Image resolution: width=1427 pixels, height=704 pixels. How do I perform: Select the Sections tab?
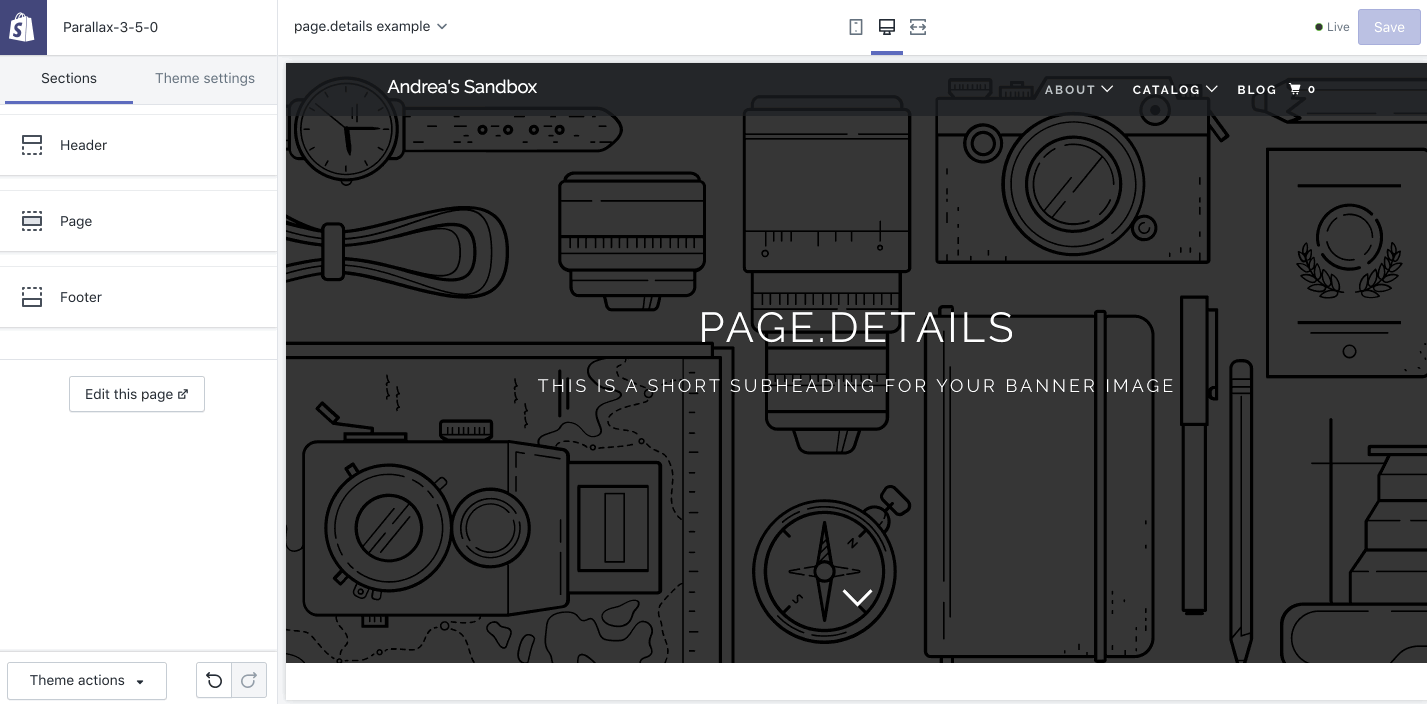(69, 79)
